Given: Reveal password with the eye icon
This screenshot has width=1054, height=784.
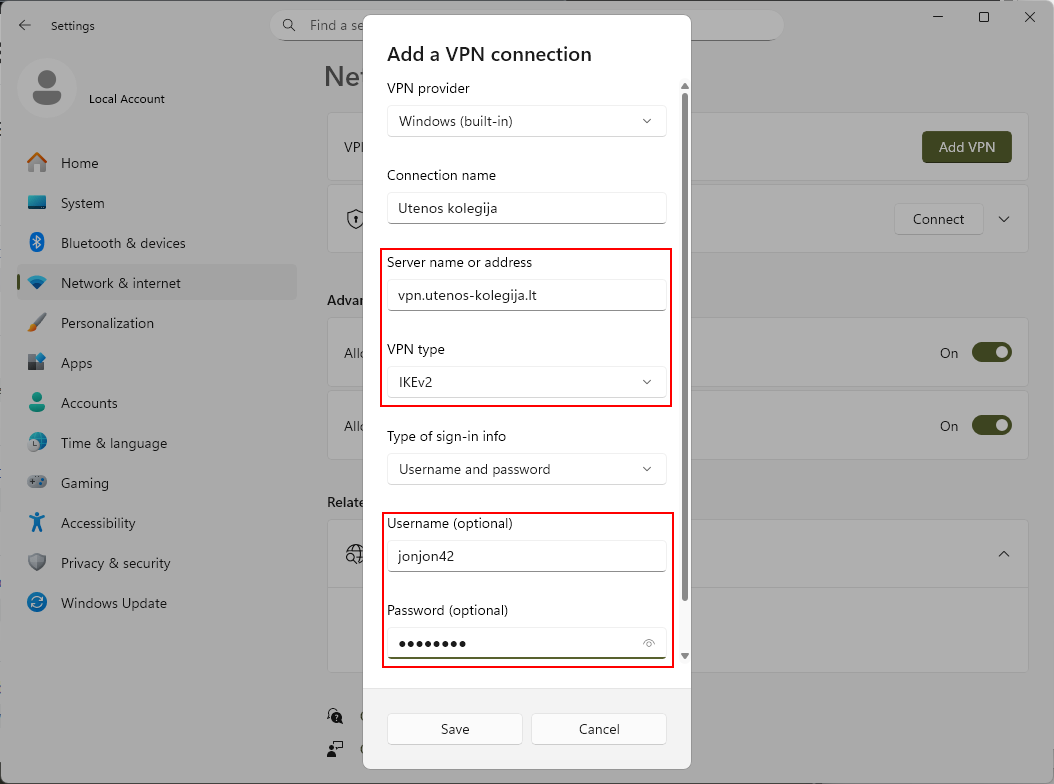Looking at the screenshot, I should [649, 643].
